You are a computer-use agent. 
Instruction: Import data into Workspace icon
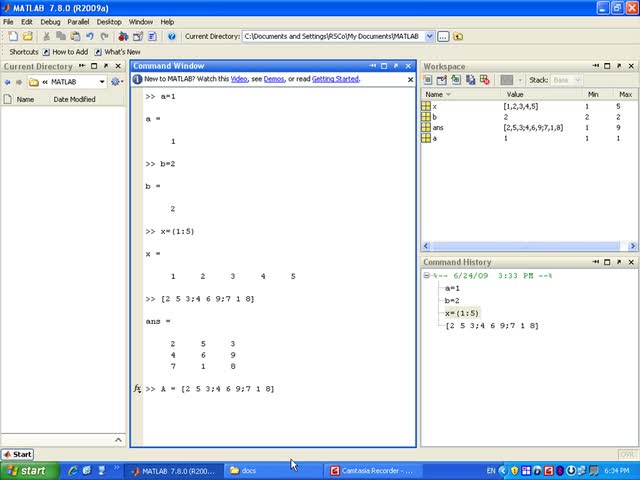point(456,80)
